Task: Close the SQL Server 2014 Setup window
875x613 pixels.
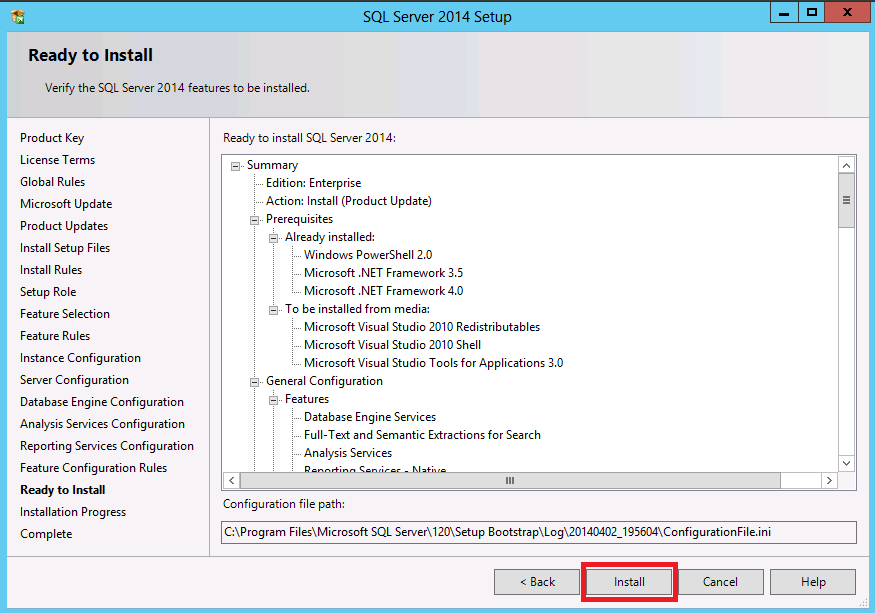Action: [x=847, y=13]
